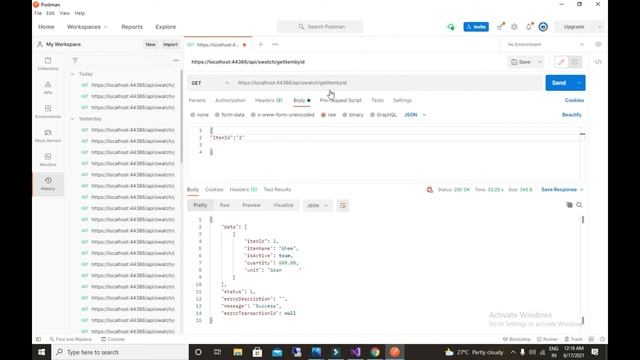Open the Send button dropdown arrow
Viewport: 640px width, 360px height.
click(579, 83)
